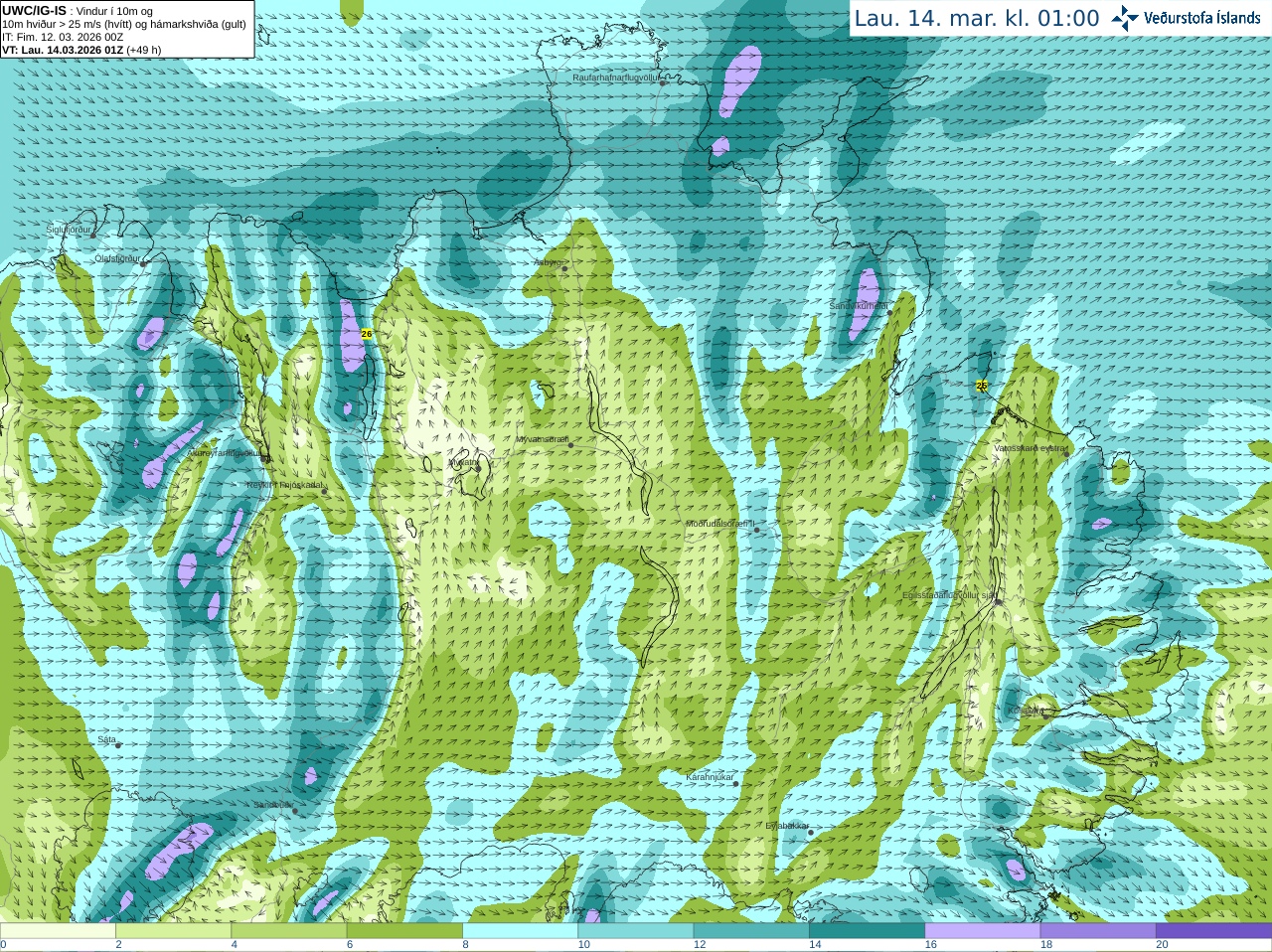Pick the 16–18 m/s legend swatch

point(982,931)
